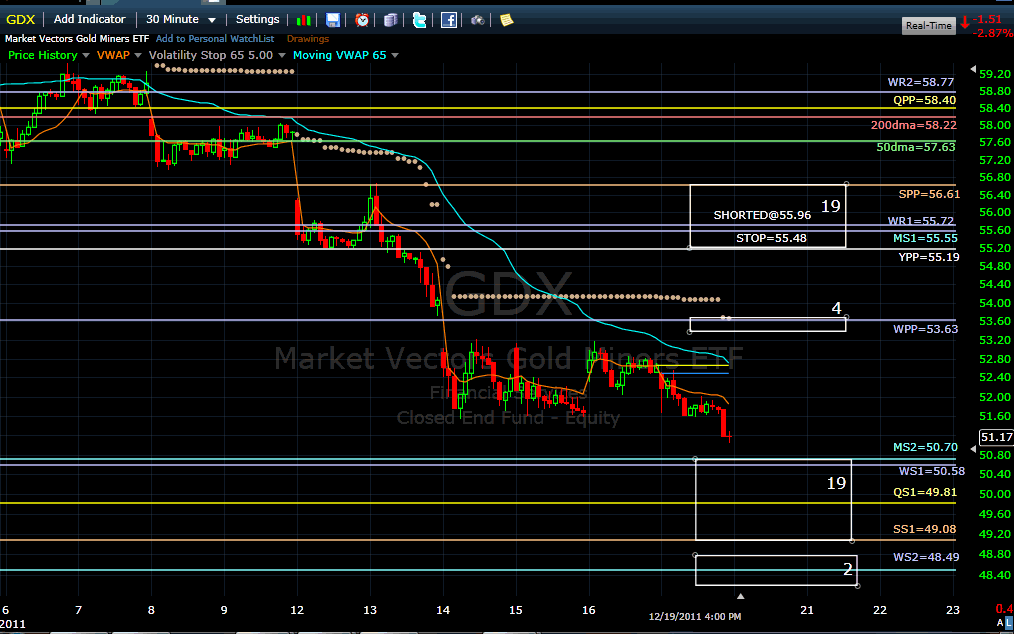Viewport: 1014px width, 634px height.
Task: Expand Volatility Stop 65 5.00 dropdown arrow
Action: click(282, 56)
